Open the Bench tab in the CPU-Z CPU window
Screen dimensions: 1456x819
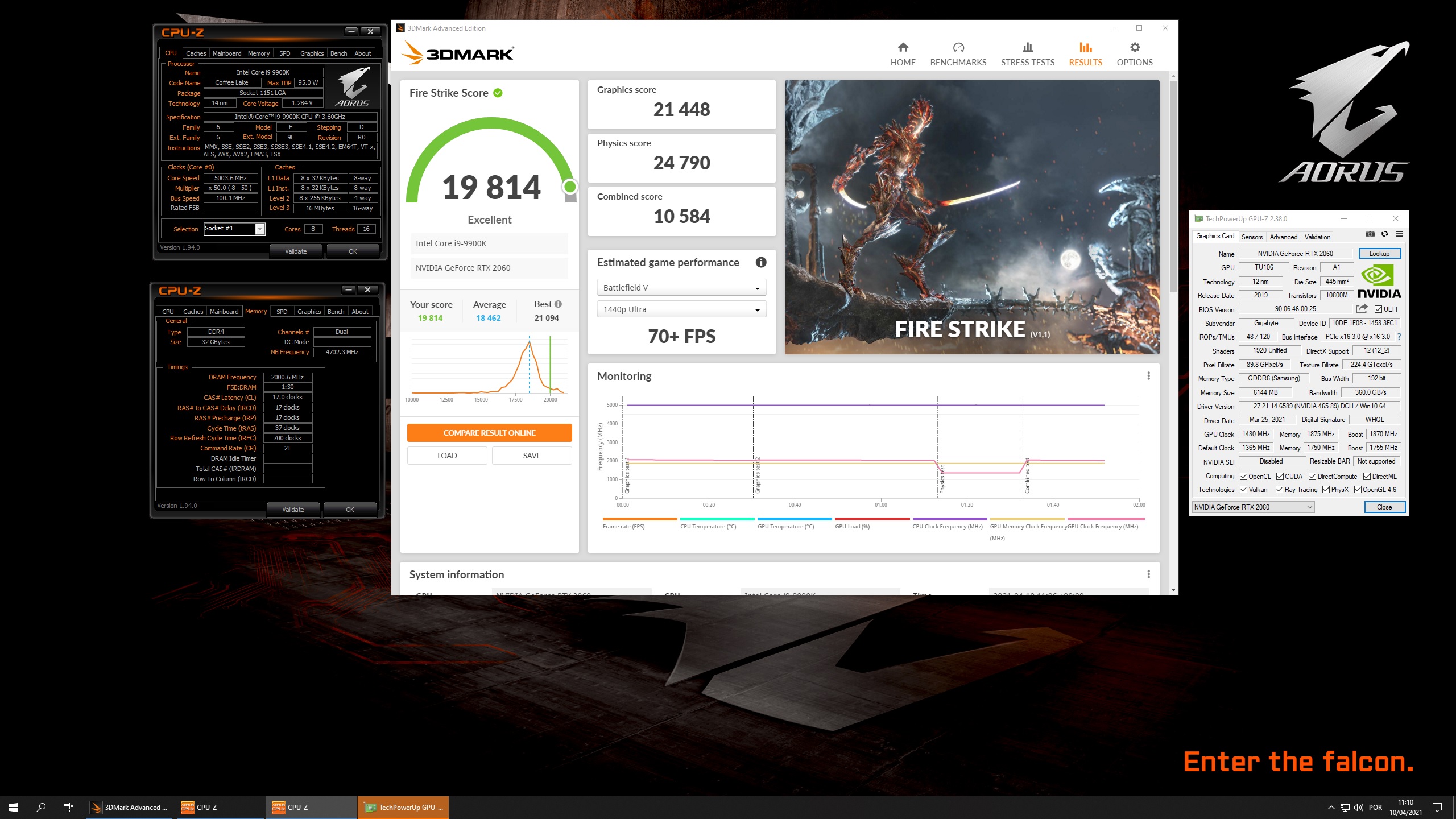point(338,53)
